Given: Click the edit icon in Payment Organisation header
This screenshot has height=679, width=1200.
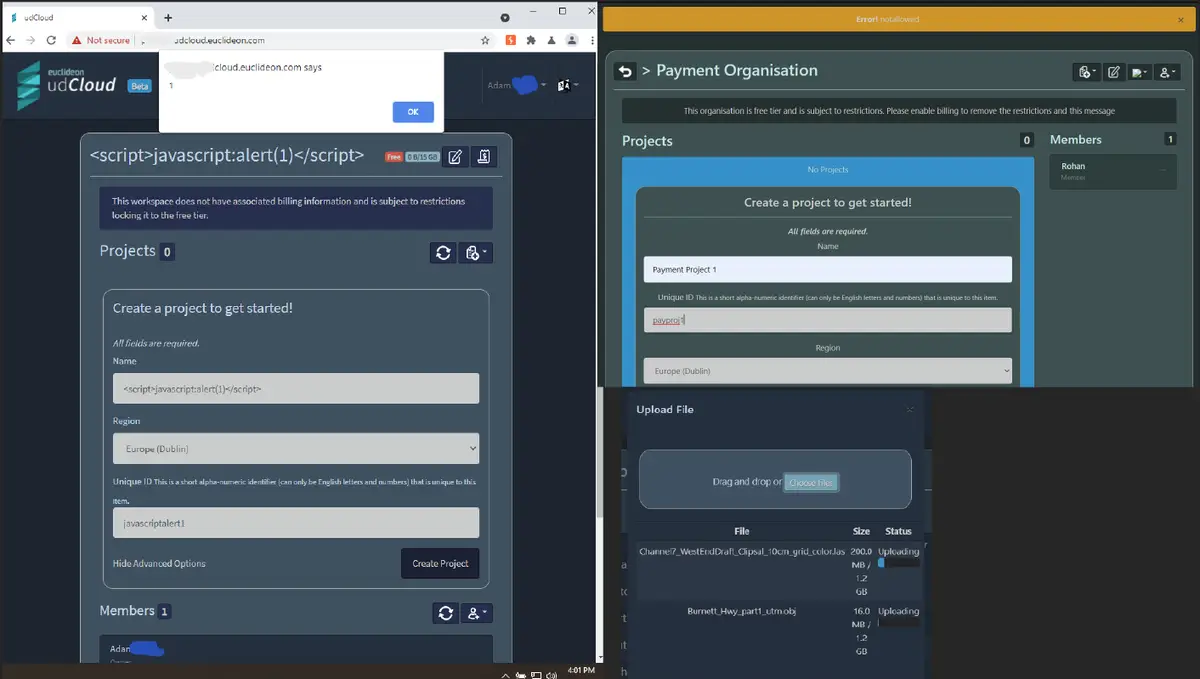Looking at the screenshot, I should 1113,72.
